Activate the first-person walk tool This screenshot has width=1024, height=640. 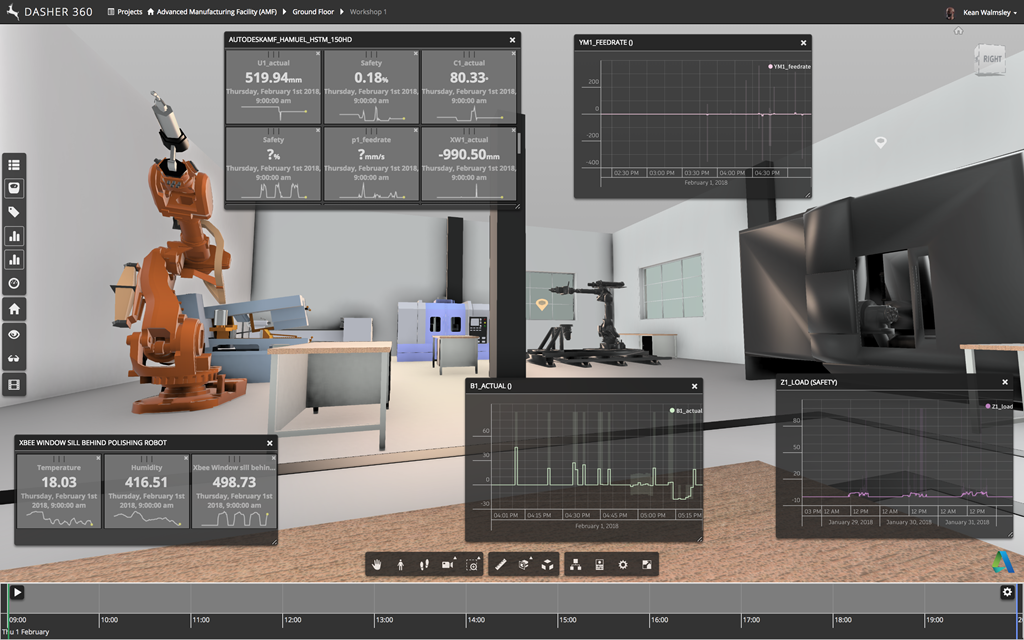(400, 565)
